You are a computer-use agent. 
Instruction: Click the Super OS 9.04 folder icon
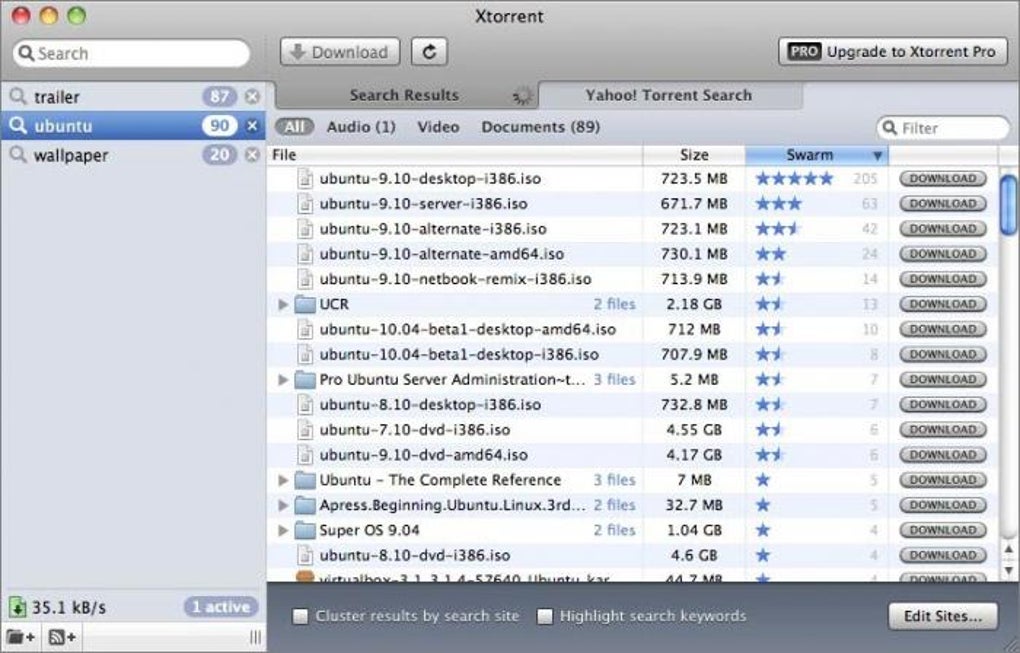tap(304, 530)
